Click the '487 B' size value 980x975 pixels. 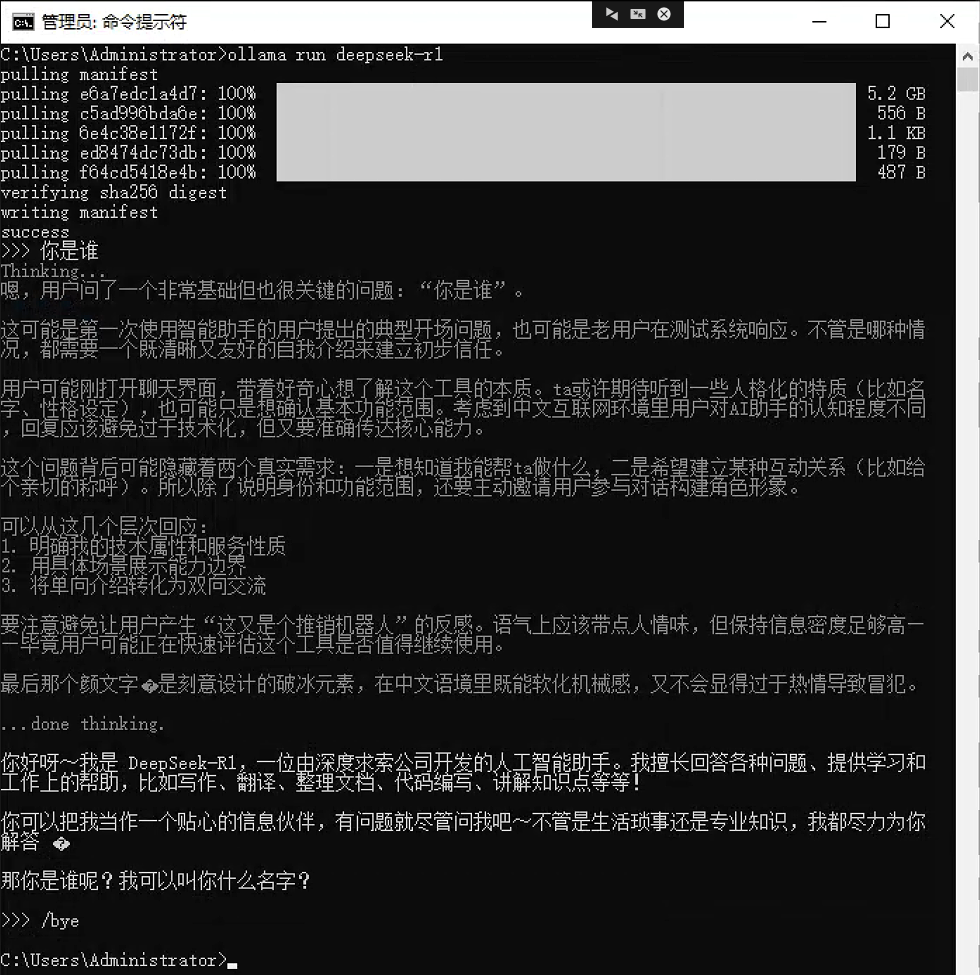pyautogui.click(x=901, y=172)
